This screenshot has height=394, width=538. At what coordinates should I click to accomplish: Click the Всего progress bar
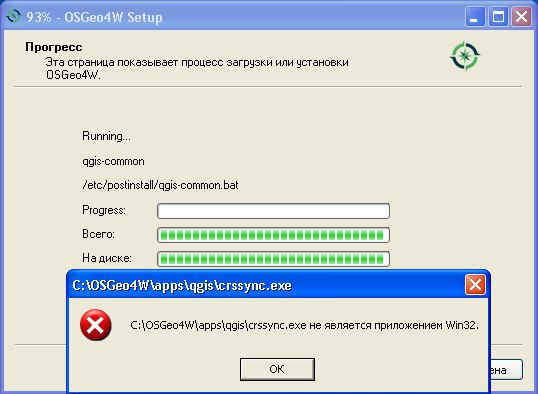point(273,235)
